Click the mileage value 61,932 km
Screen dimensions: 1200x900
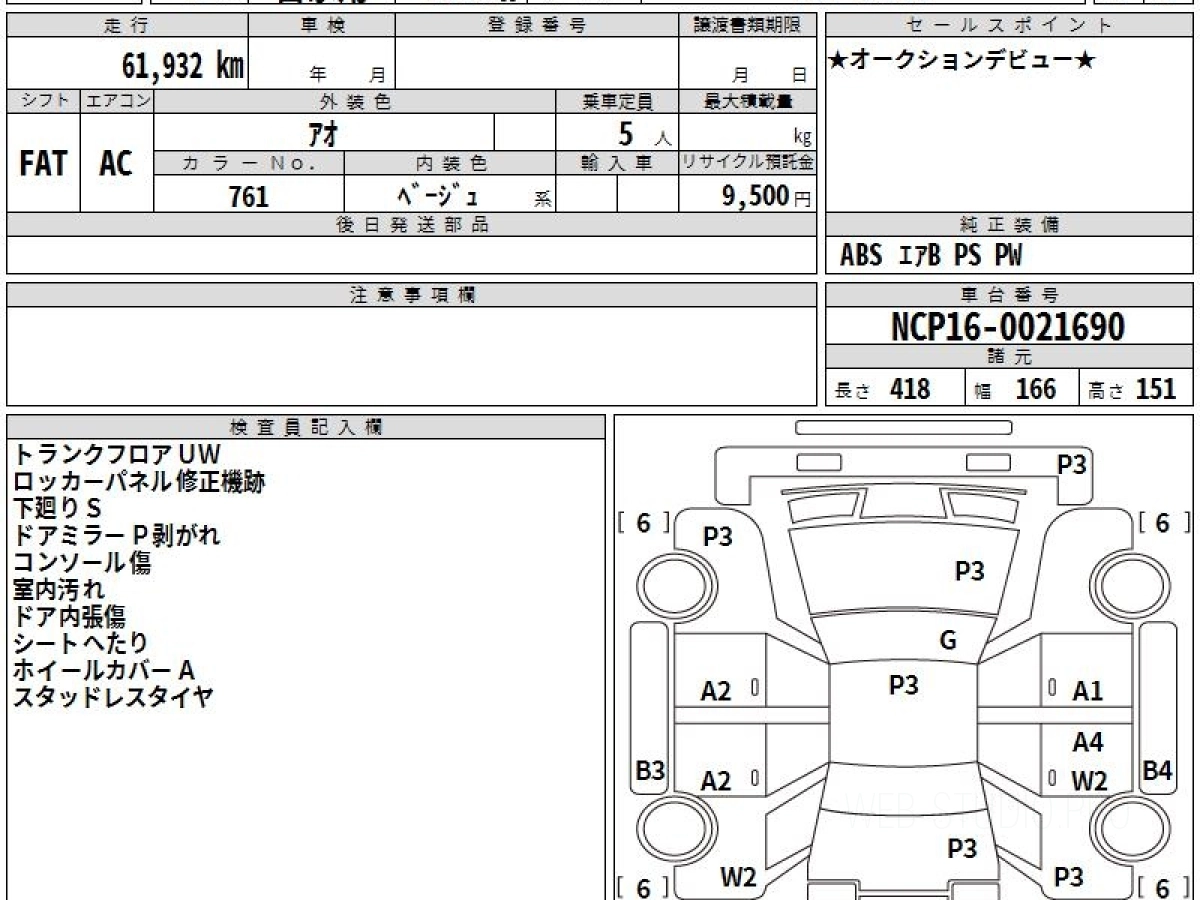(x=183, y=66)
